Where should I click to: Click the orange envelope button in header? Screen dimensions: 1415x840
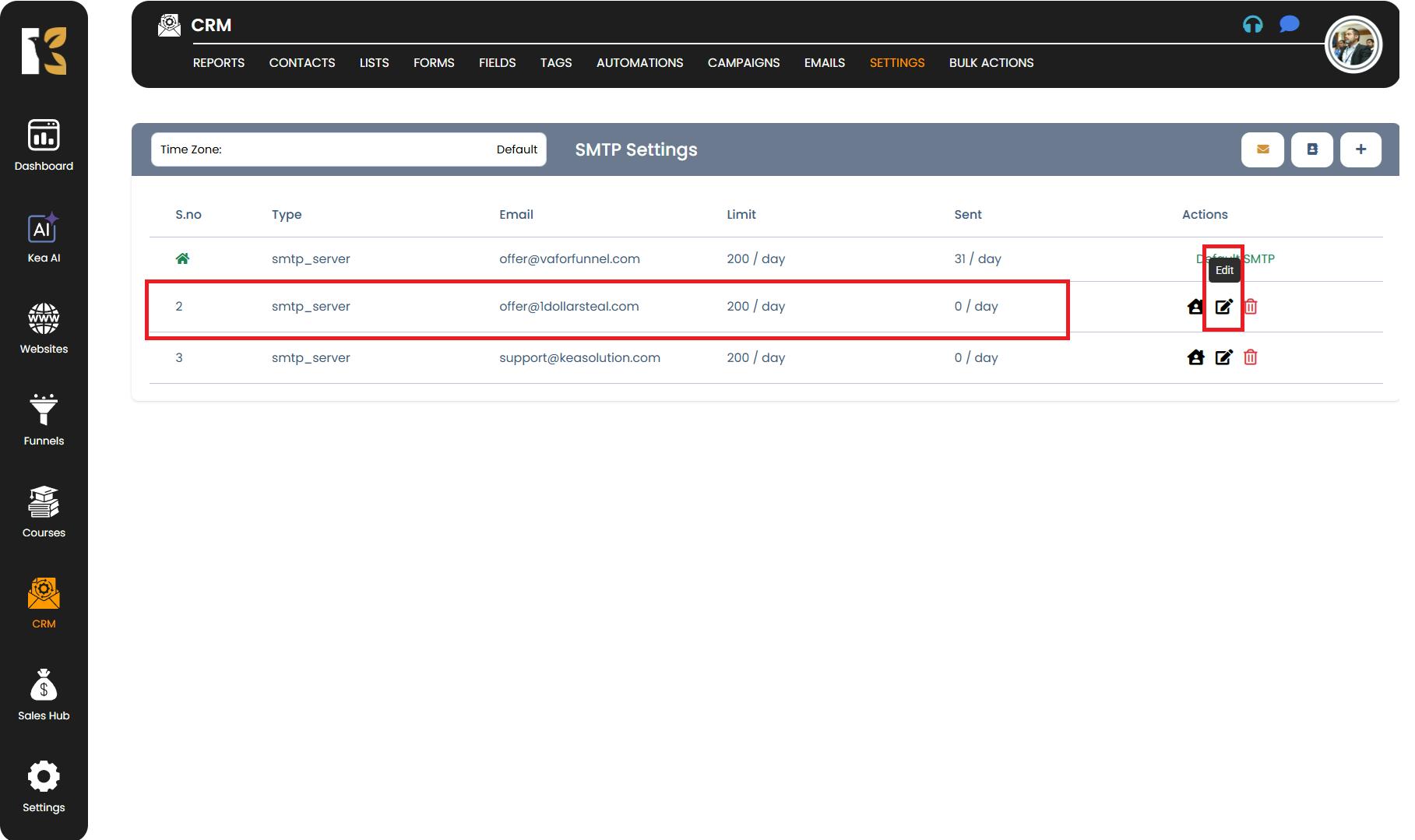click(x=1262, y=149)
